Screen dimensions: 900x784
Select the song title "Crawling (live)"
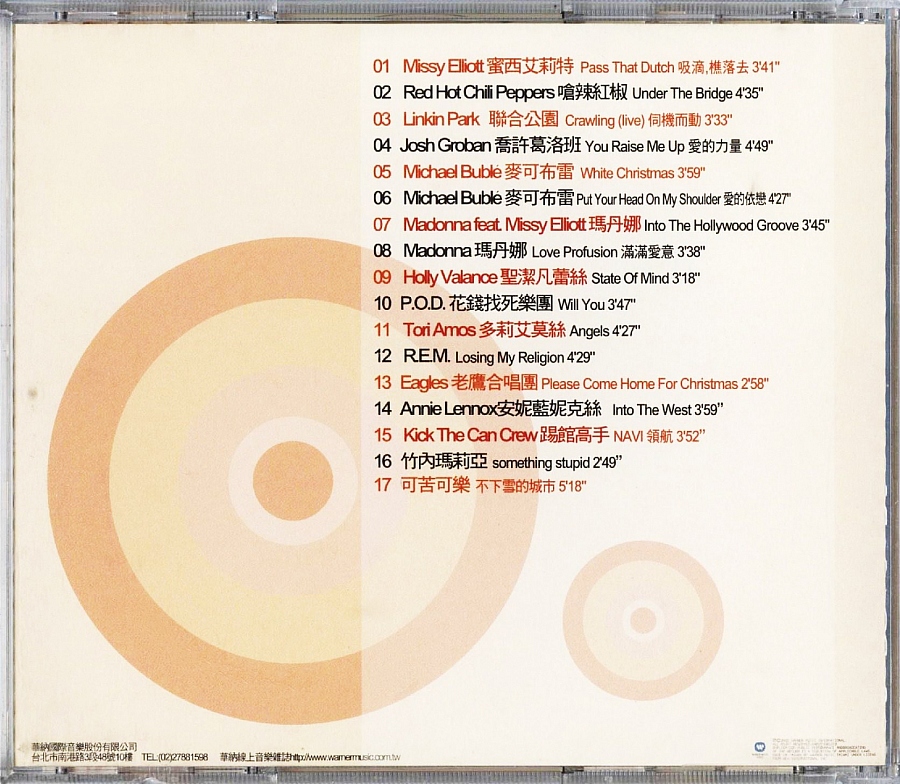click(x=604, y=121)
